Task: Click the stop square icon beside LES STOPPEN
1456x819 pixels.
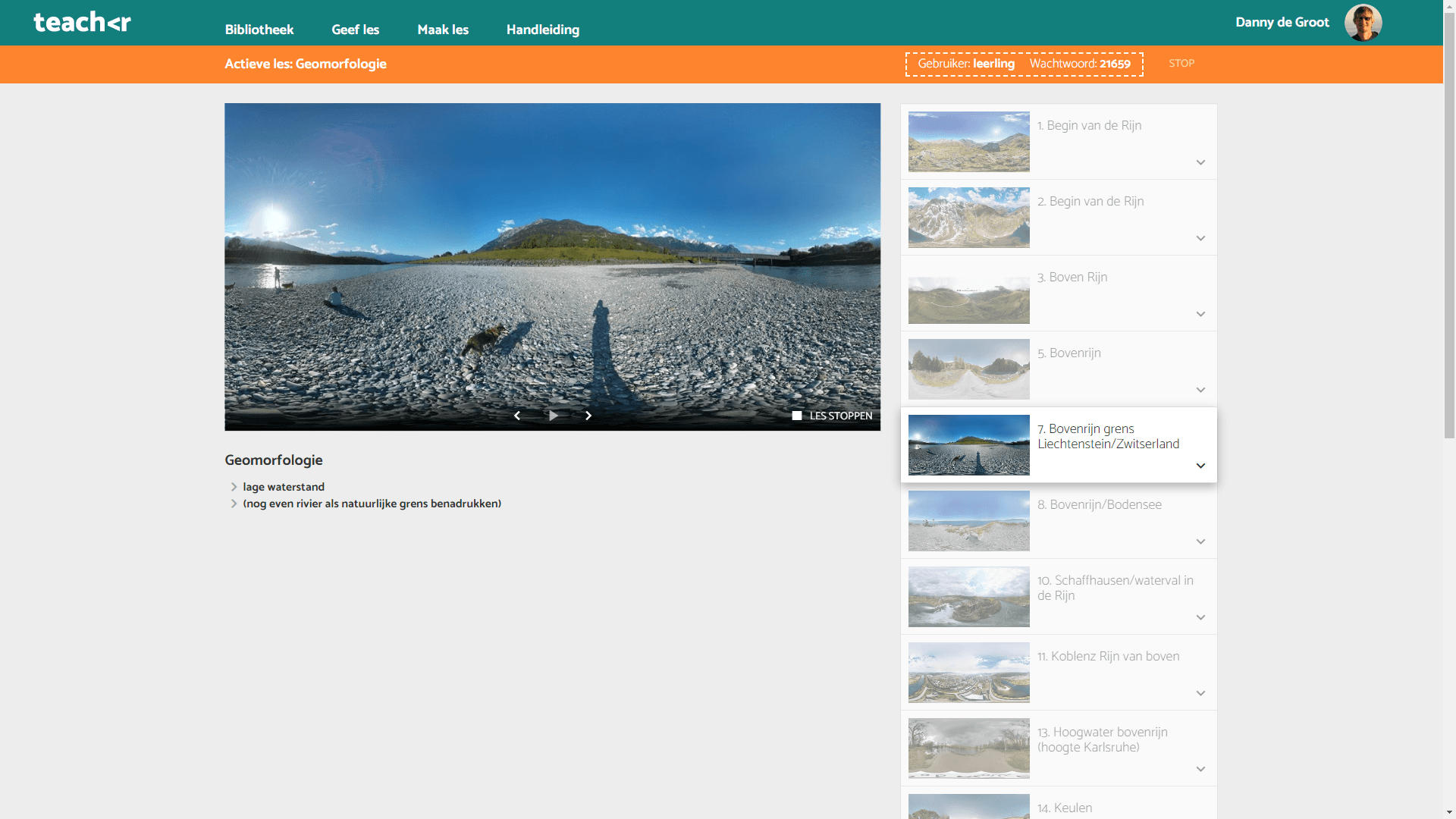Action: click(x=796, y=416)
